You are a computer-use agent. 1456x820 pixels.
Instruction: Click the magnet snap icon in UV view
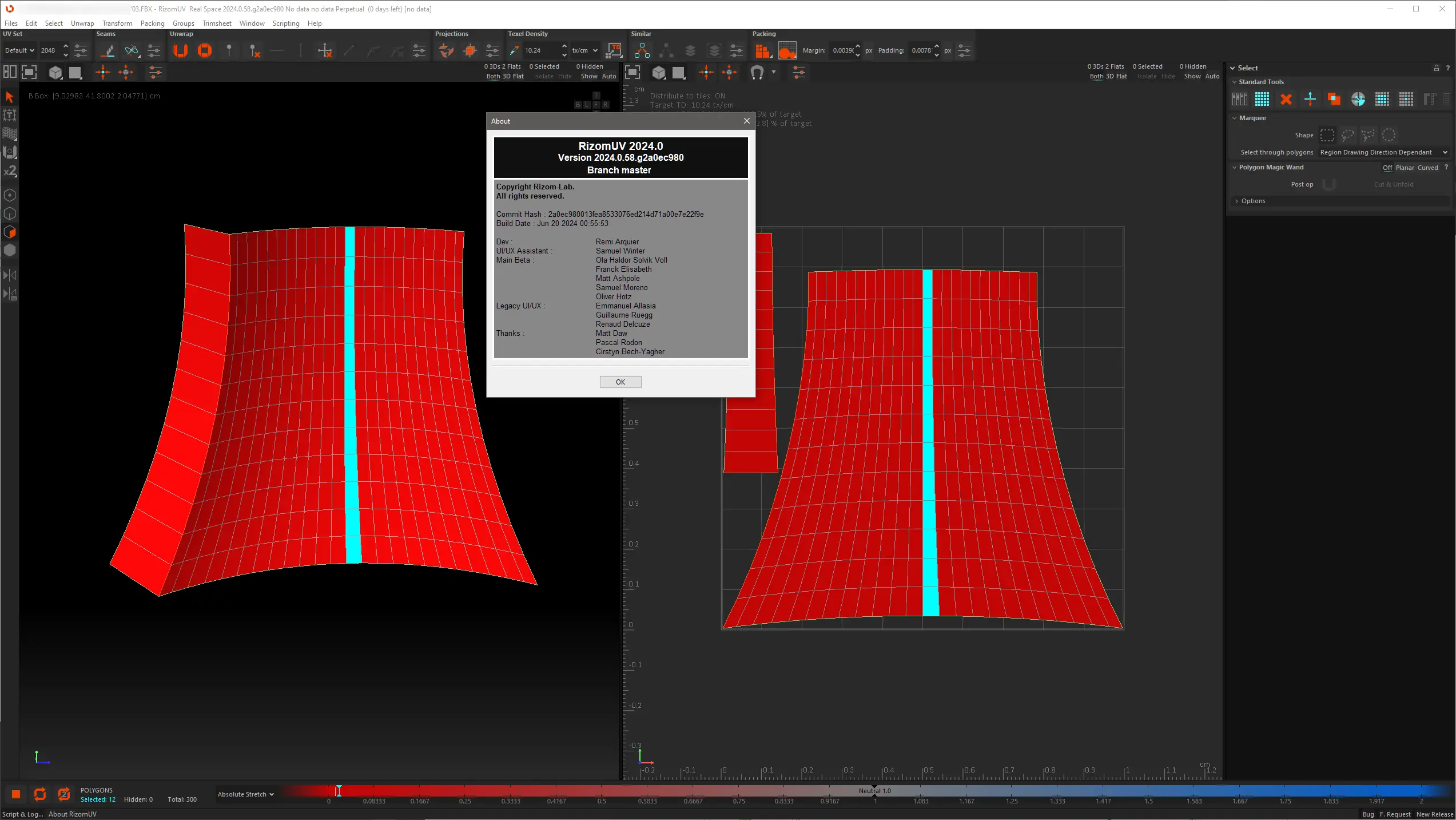pyautogui.click(x=757, y=73)
